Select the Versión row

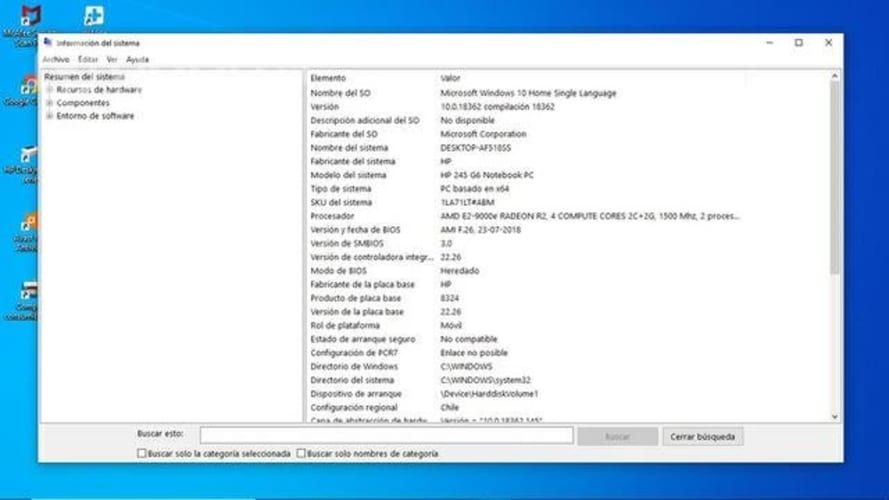click(569, 107)
